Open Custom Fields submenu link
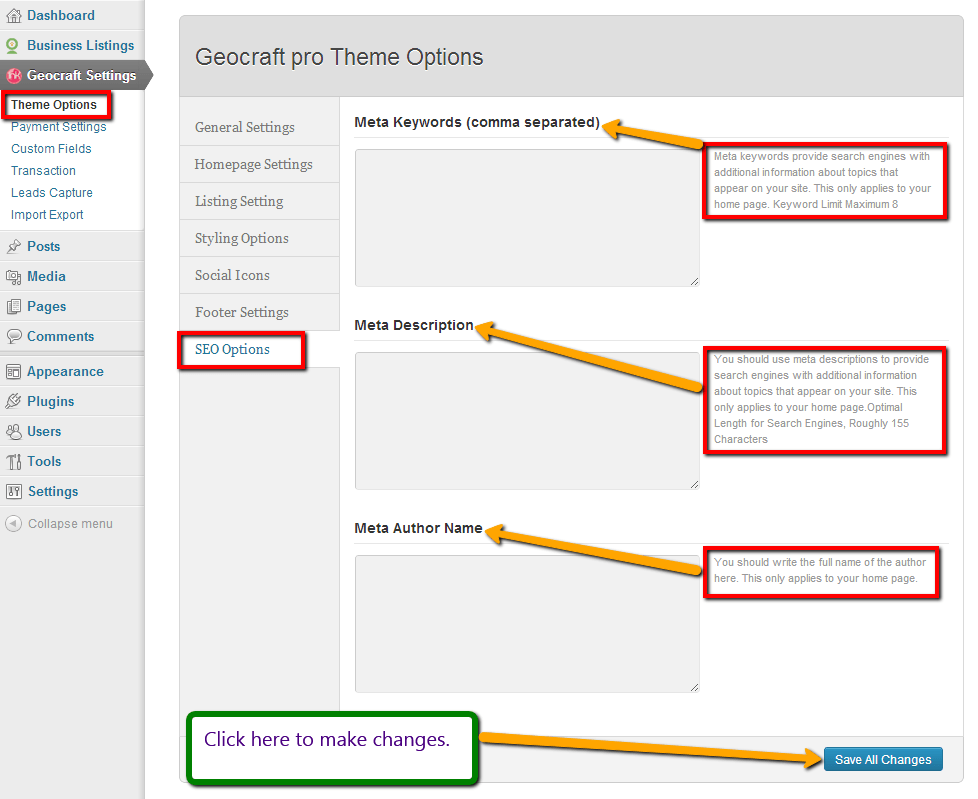The width and height of the screenshot is (978, 799). [51, 148]
